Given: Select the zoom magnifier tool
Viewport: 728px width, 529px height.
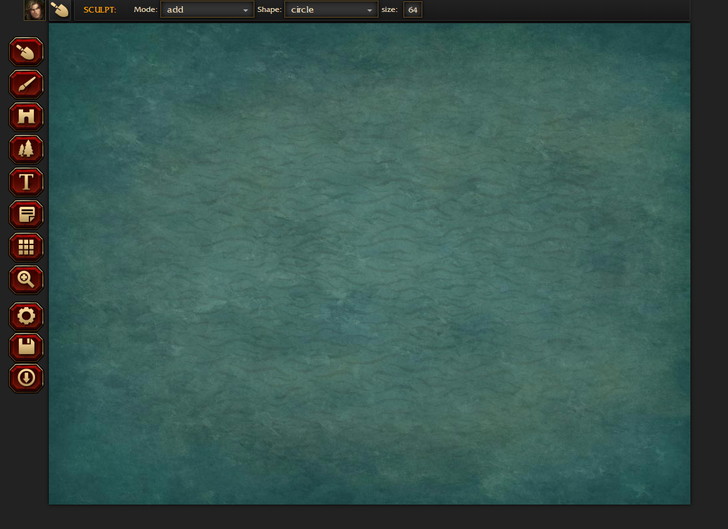Looking at the screenshot, I should click(26, 279).
